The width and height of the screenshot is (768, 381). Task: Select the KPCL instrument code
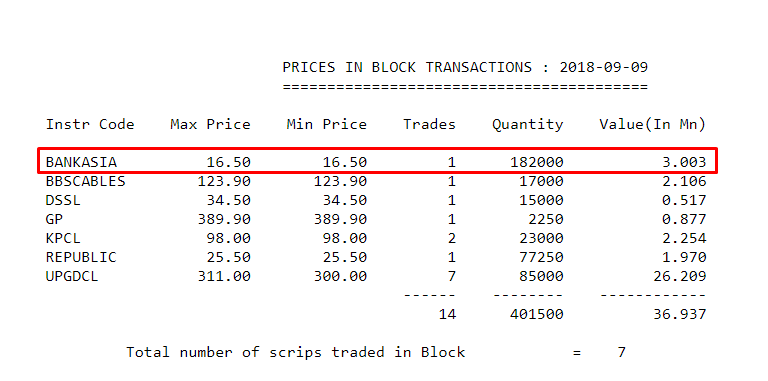63,238
